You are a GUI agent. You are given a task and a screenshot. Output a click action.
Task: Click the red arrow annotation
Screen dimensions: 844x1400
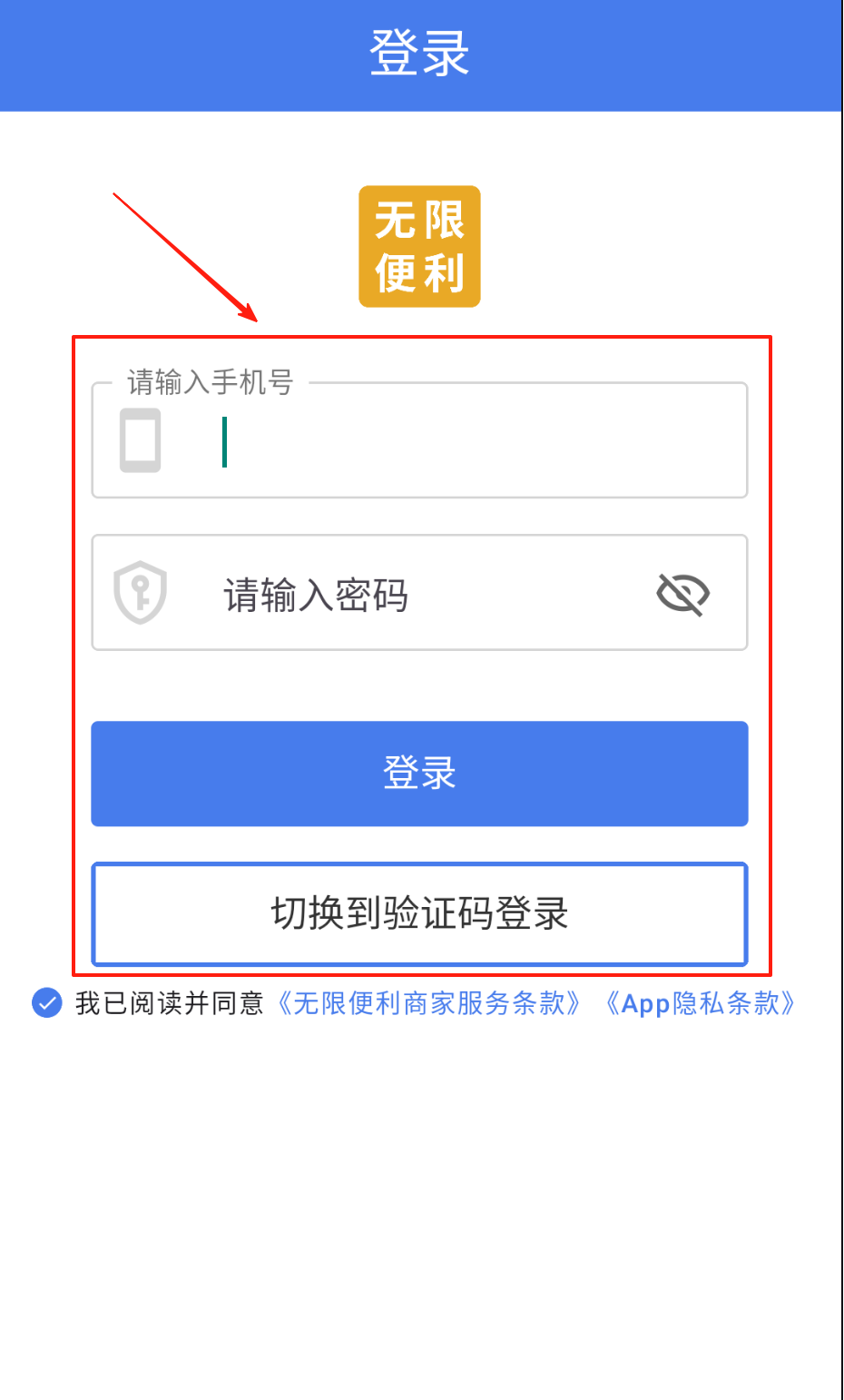185,257
